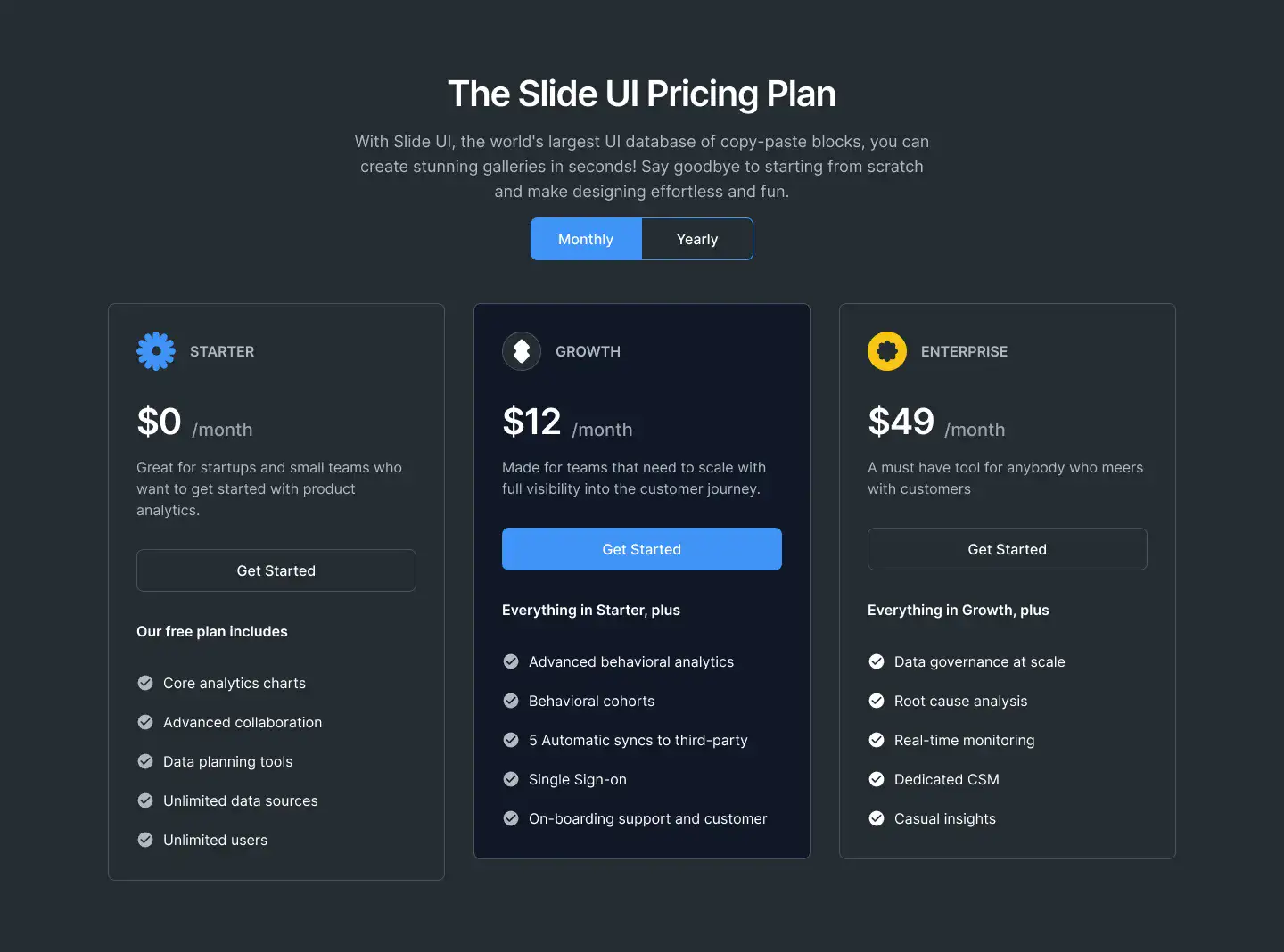This screenshot has width=1284, height=952.
Task: Select the Advanced behavioral analytics feature text
Action: point(631,661)
